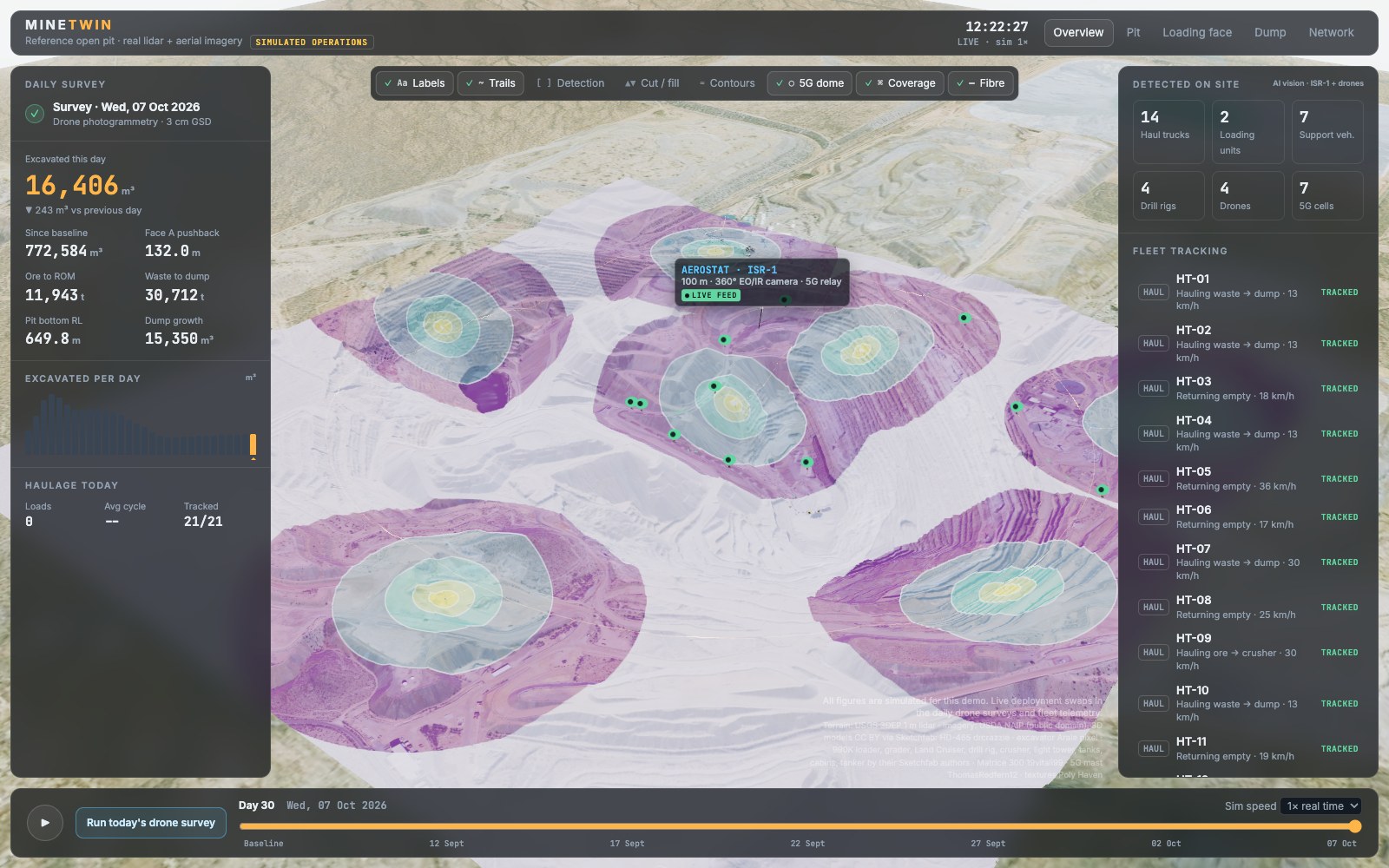This screenshot has height=868, width=1389.
Task: Open the Sim speed dropdown
Action: click(1321, 806)
